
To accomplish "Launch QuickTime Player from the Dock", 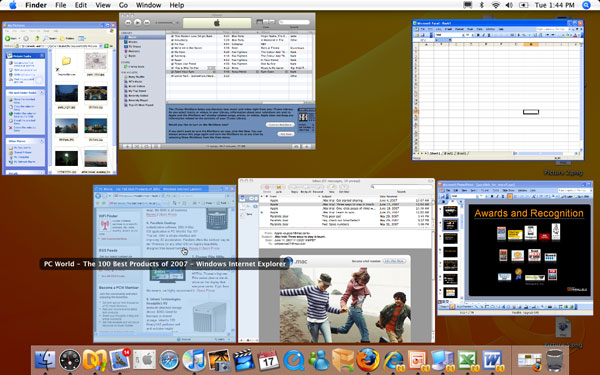I will pos(293,360).
